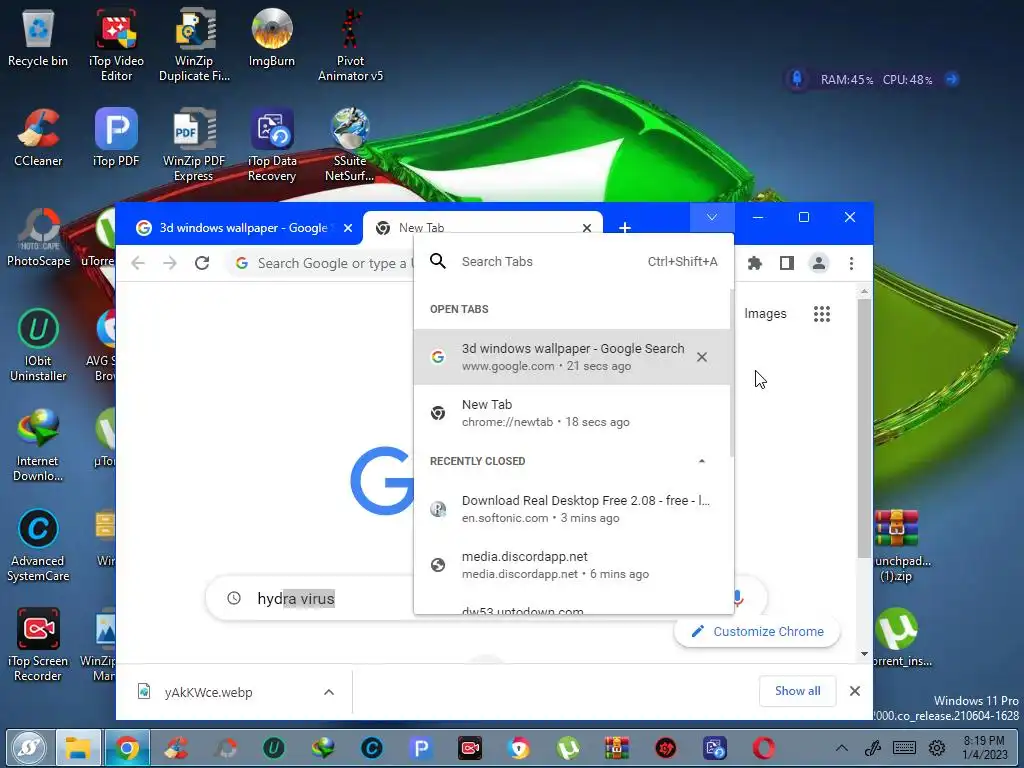Screen dimensions: 1024x768
Task: Toggle Chrome side panel icon
Action: click(x=787, y=263)
